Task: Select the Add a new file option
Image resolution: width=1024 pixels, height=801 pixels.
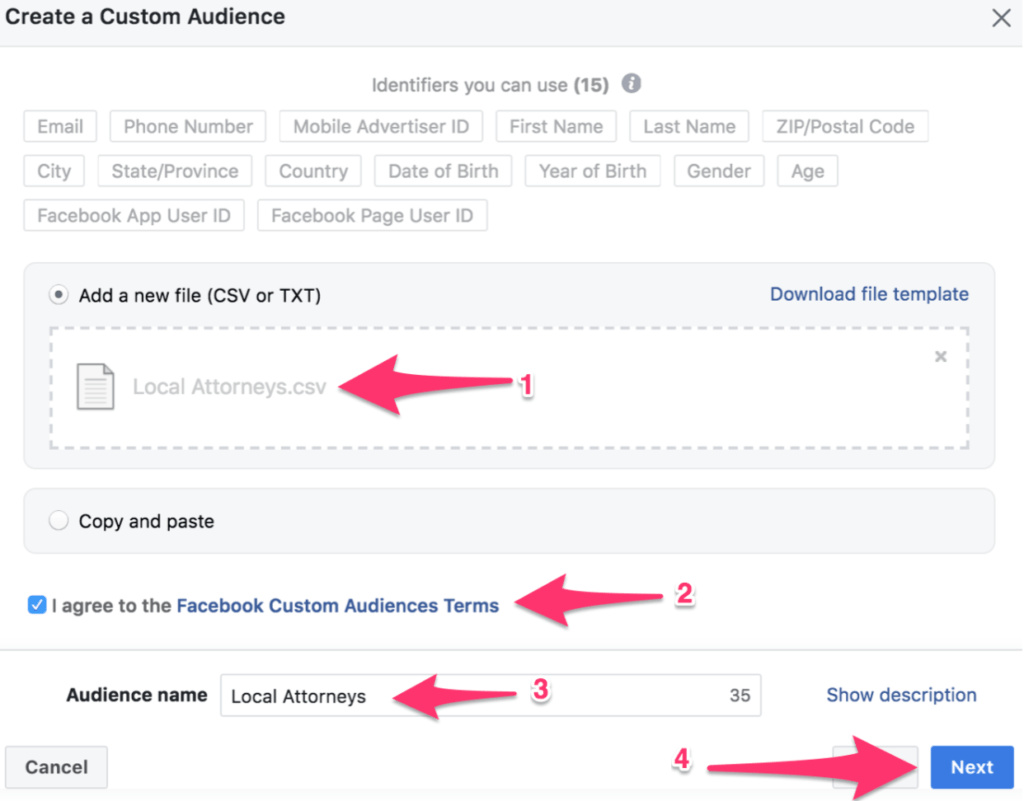Action: (58, 294)
